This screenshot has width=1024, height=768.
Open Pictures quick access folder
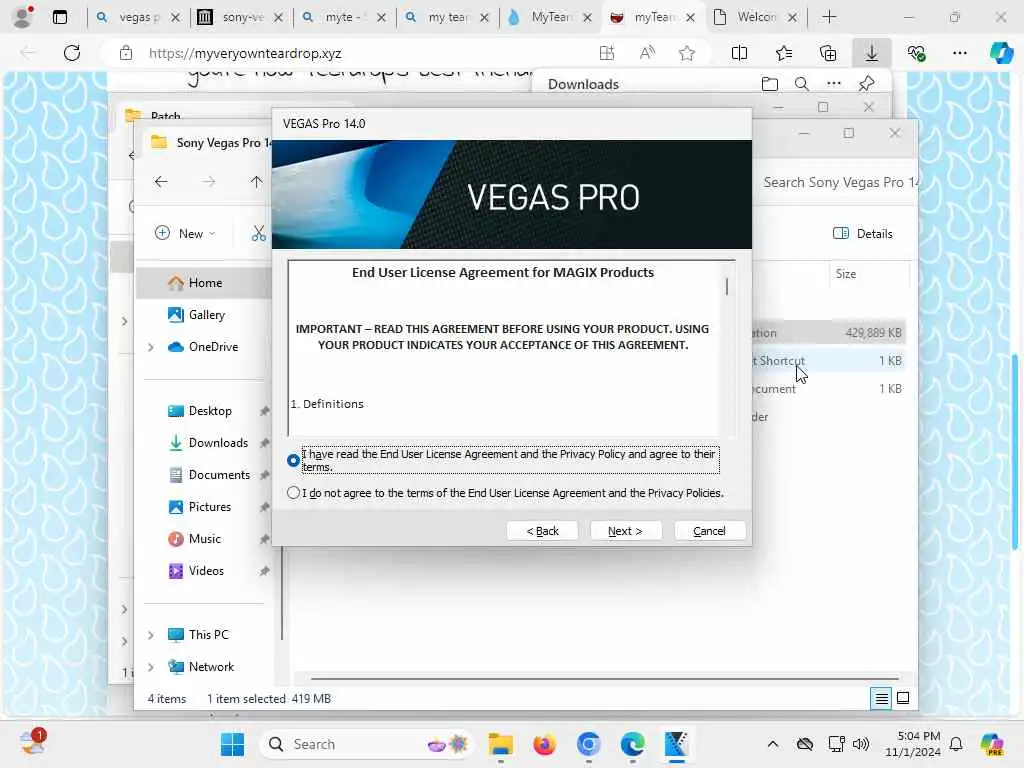pyautogui.click(x=210, y=507)
